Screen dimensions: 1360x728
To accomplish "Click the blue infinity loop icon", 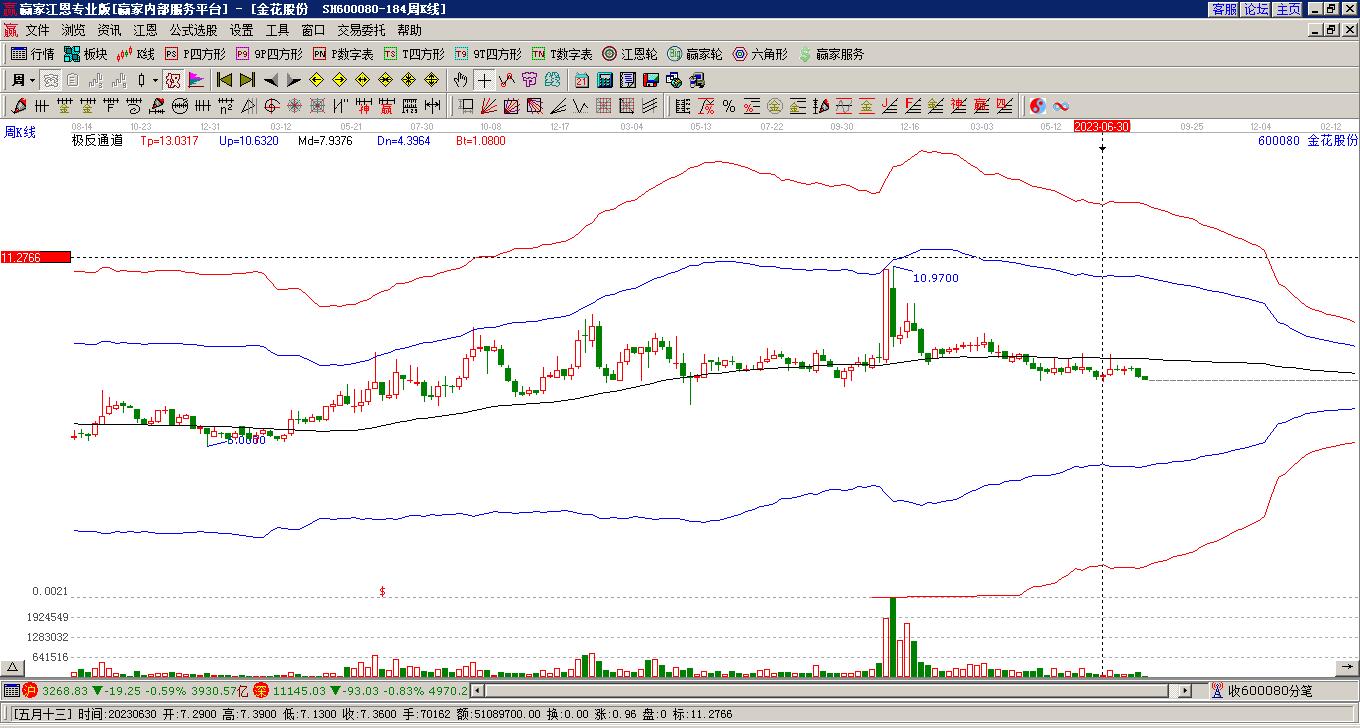I will [x=1061, y=106].
